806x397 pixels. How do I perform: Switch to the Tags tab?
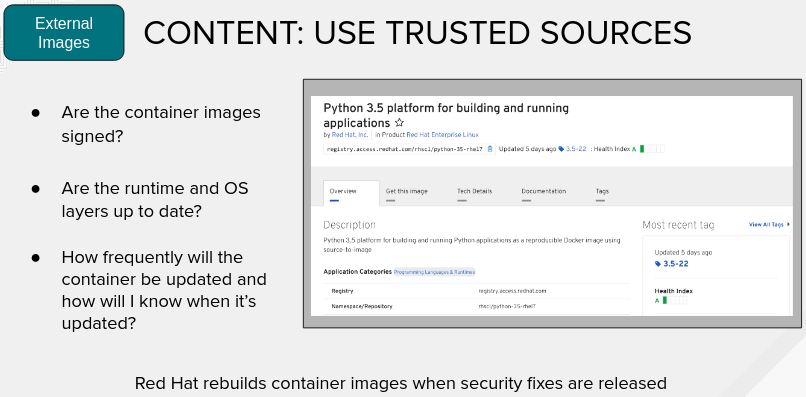(602, 193)
